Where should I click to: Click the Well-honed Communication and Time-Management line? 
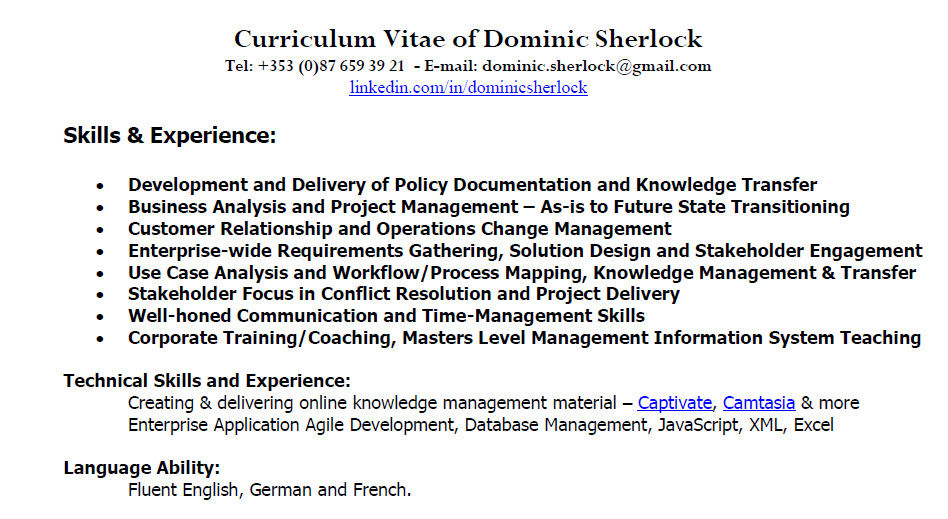(386, 316)
